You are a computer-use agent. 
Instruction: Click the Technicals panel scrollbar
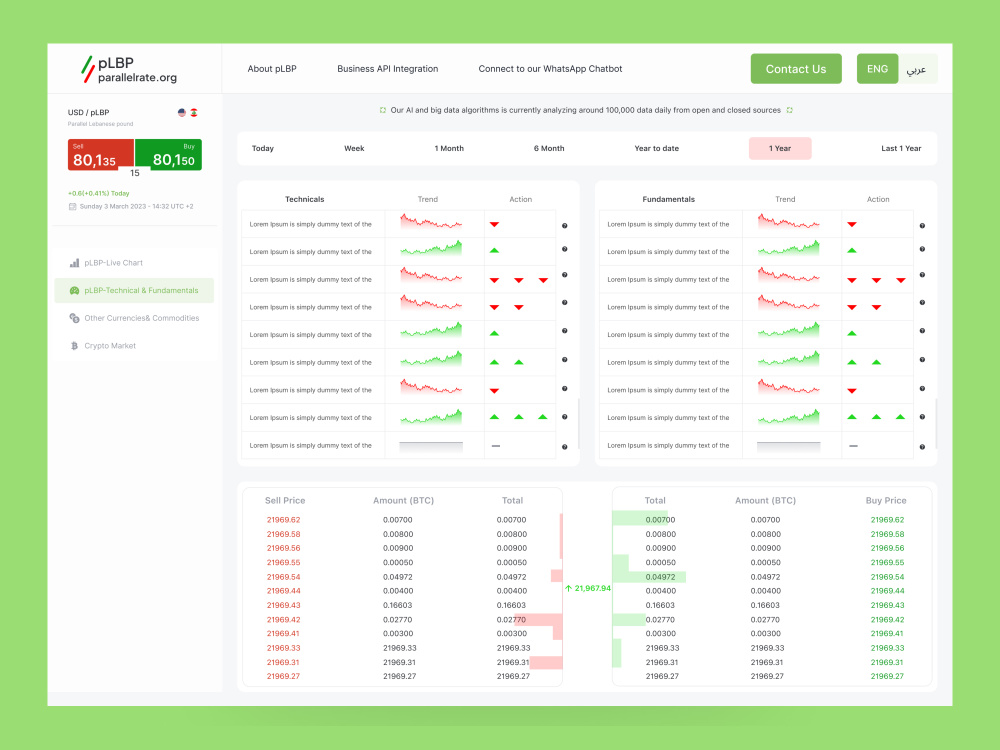coord(578,424)
